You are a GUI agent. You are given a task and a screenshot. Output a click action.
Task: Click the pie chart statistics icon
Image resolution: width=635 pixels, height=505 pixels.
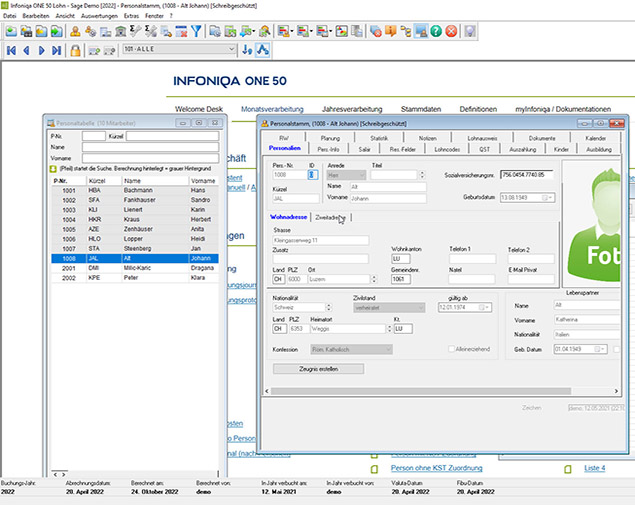click(342, 31)
